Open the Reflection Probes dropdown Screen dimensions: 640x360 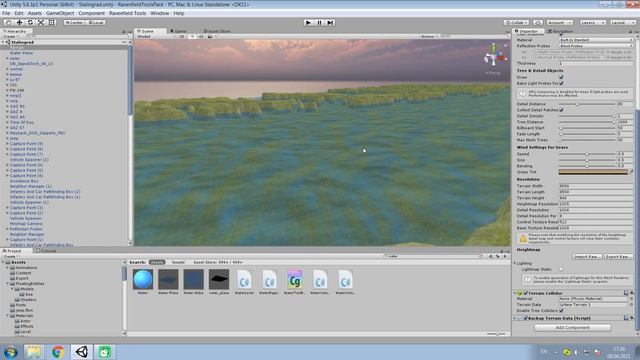tap(596, 46)
